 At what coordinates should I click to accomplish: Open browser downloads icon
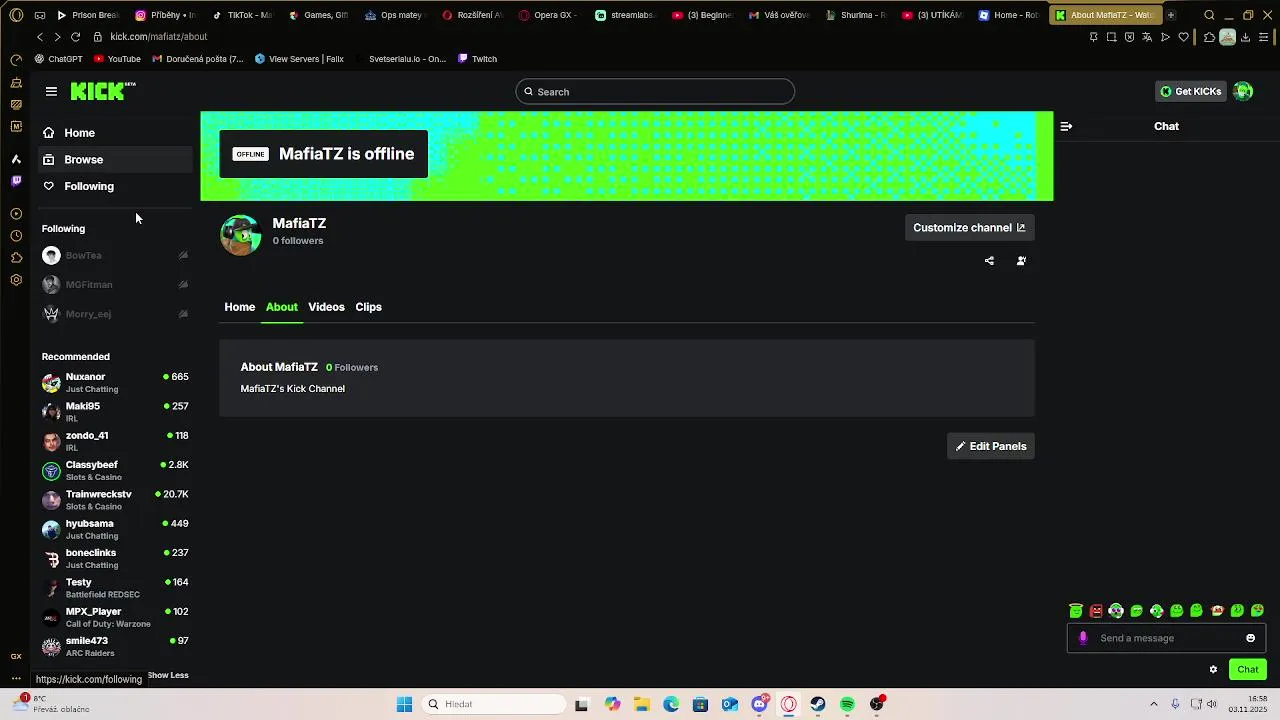pos(1246,37)
